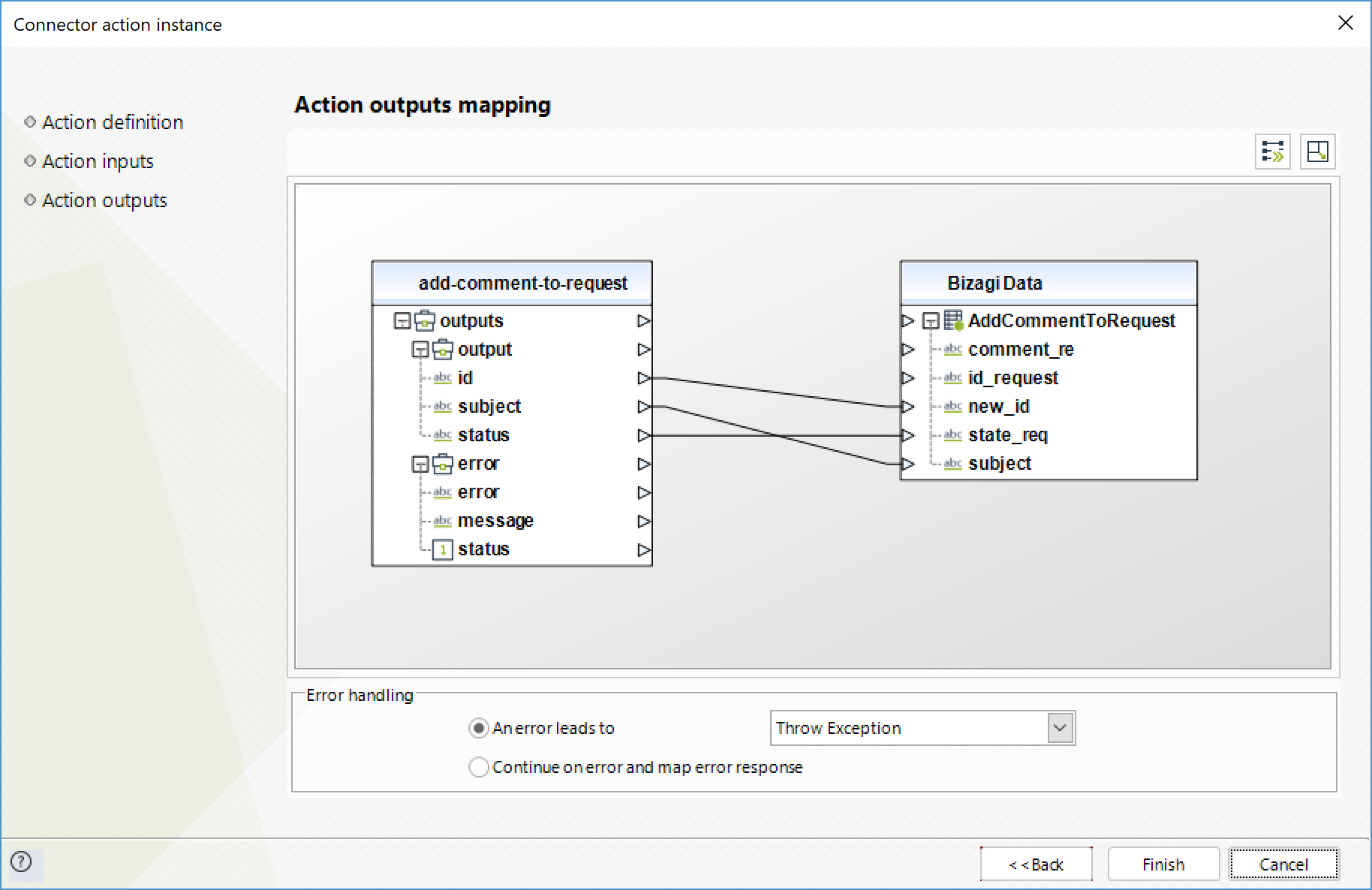Screen dimensions: 1372x890
Task: Collapse the AddCommentToRequest tree node
Action: [931, 321]
